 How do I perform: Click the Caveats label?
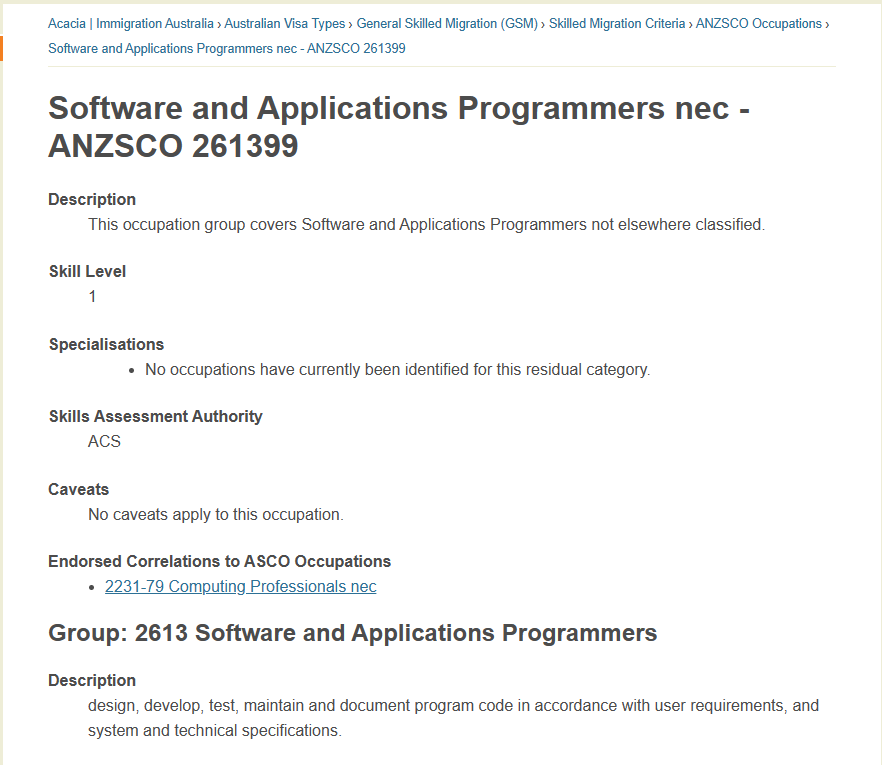pos(78,489)
